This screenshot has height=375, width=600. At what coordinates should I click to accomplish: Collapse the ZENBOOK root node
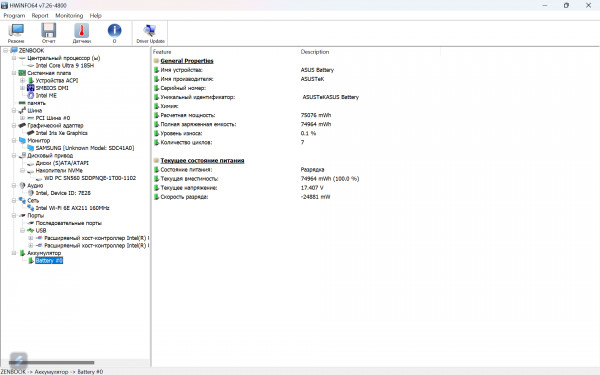pos(6,51)
